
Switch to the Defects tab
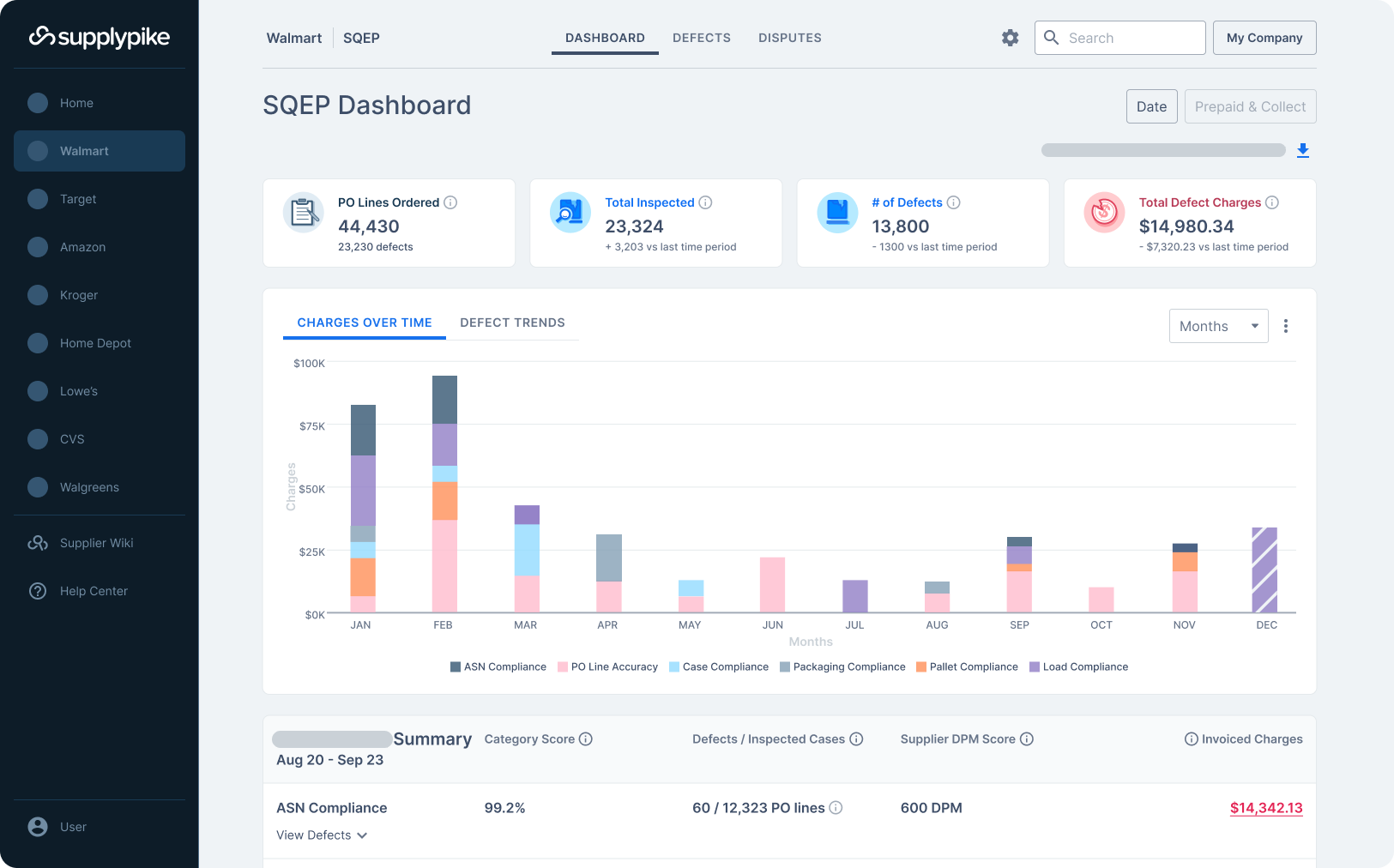tap(702, 38)
